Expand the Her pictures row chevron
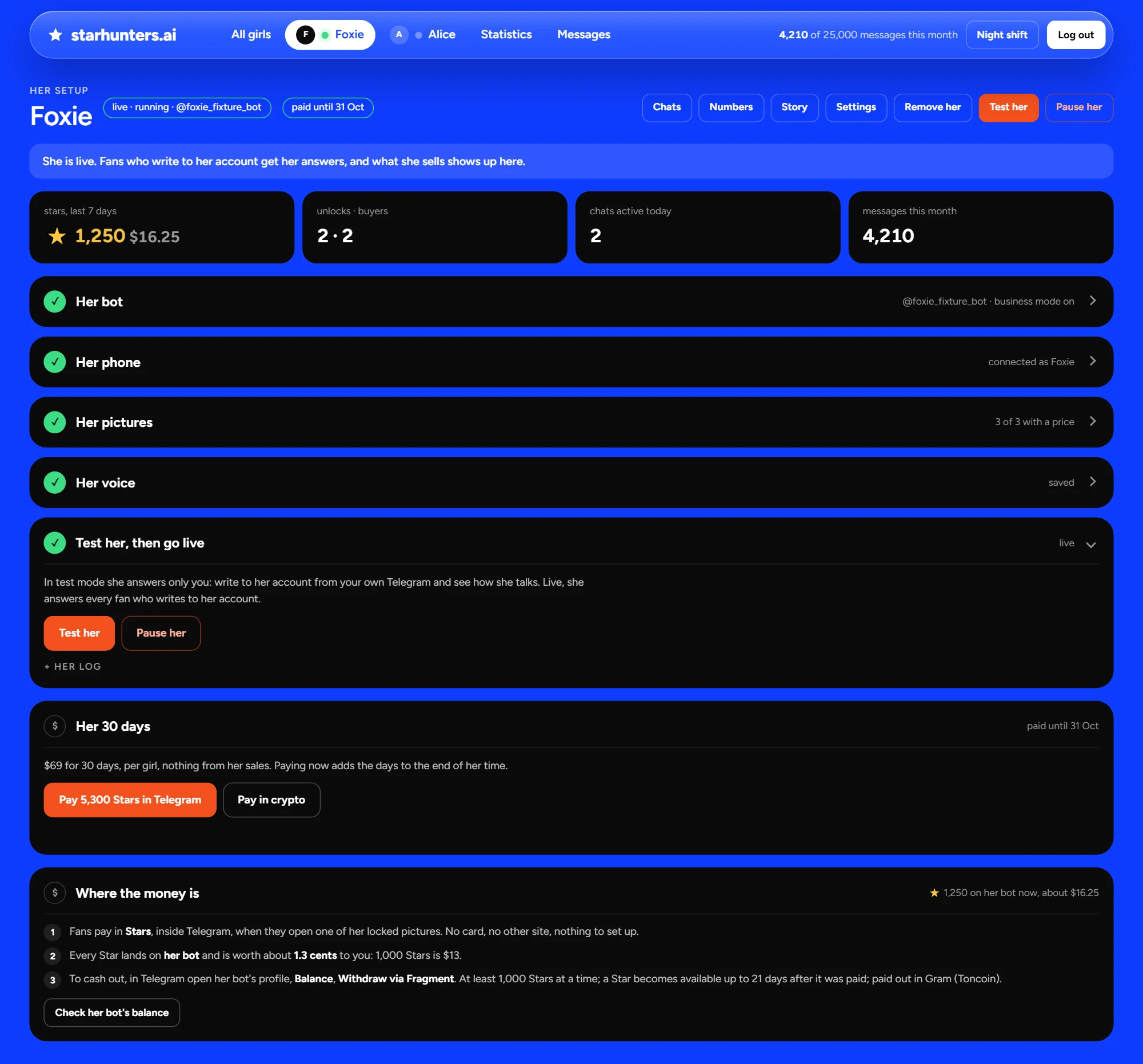The height and width of the screenshot is (1064, 1143). [x=1092, y=421]
